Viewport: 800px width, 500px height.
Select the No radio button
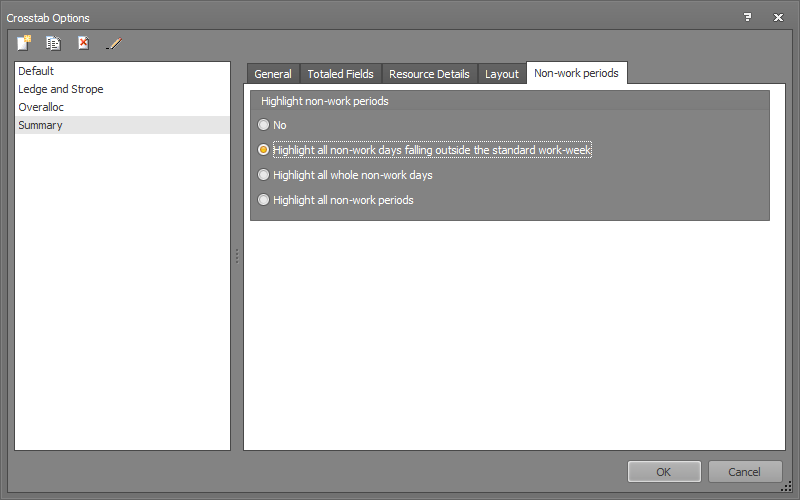[264, 125]
